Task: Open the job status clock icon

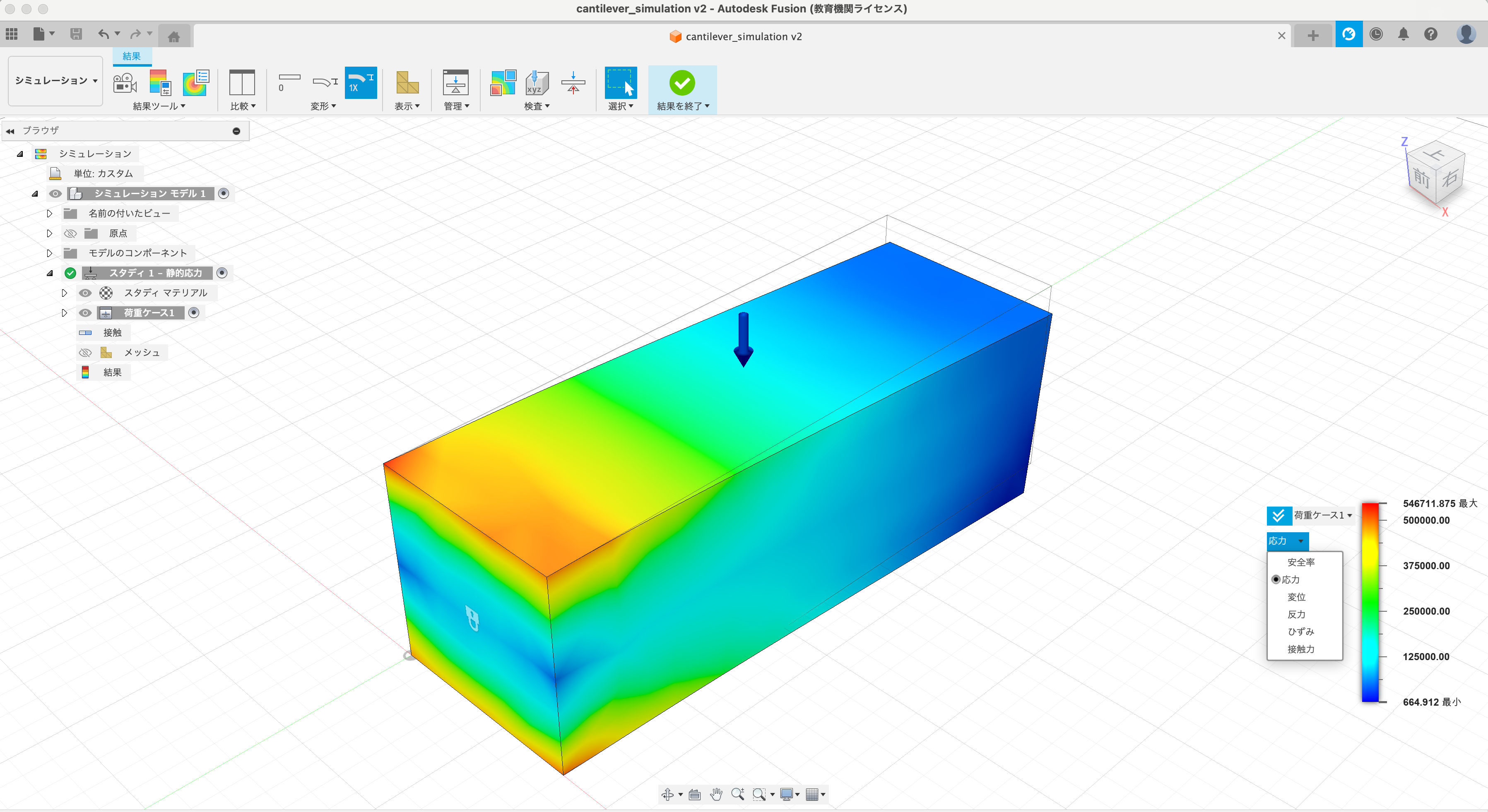Action: (1376, 35)
